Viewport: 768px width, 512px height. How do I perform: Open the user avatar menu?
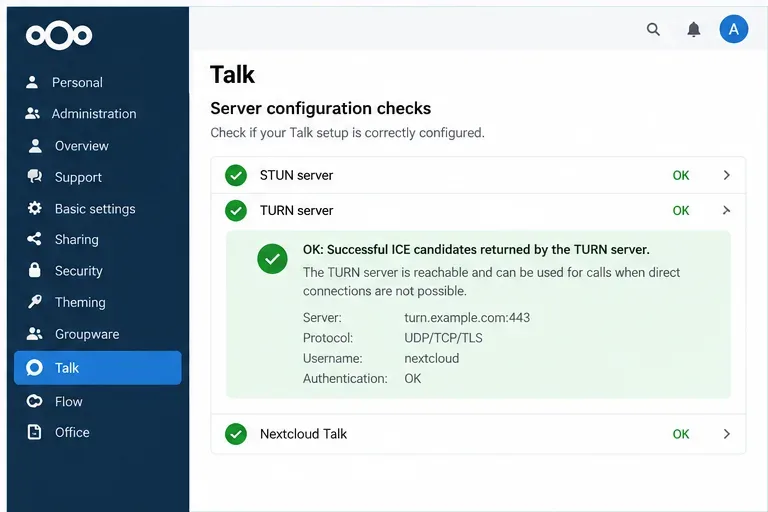coord(733,29)
